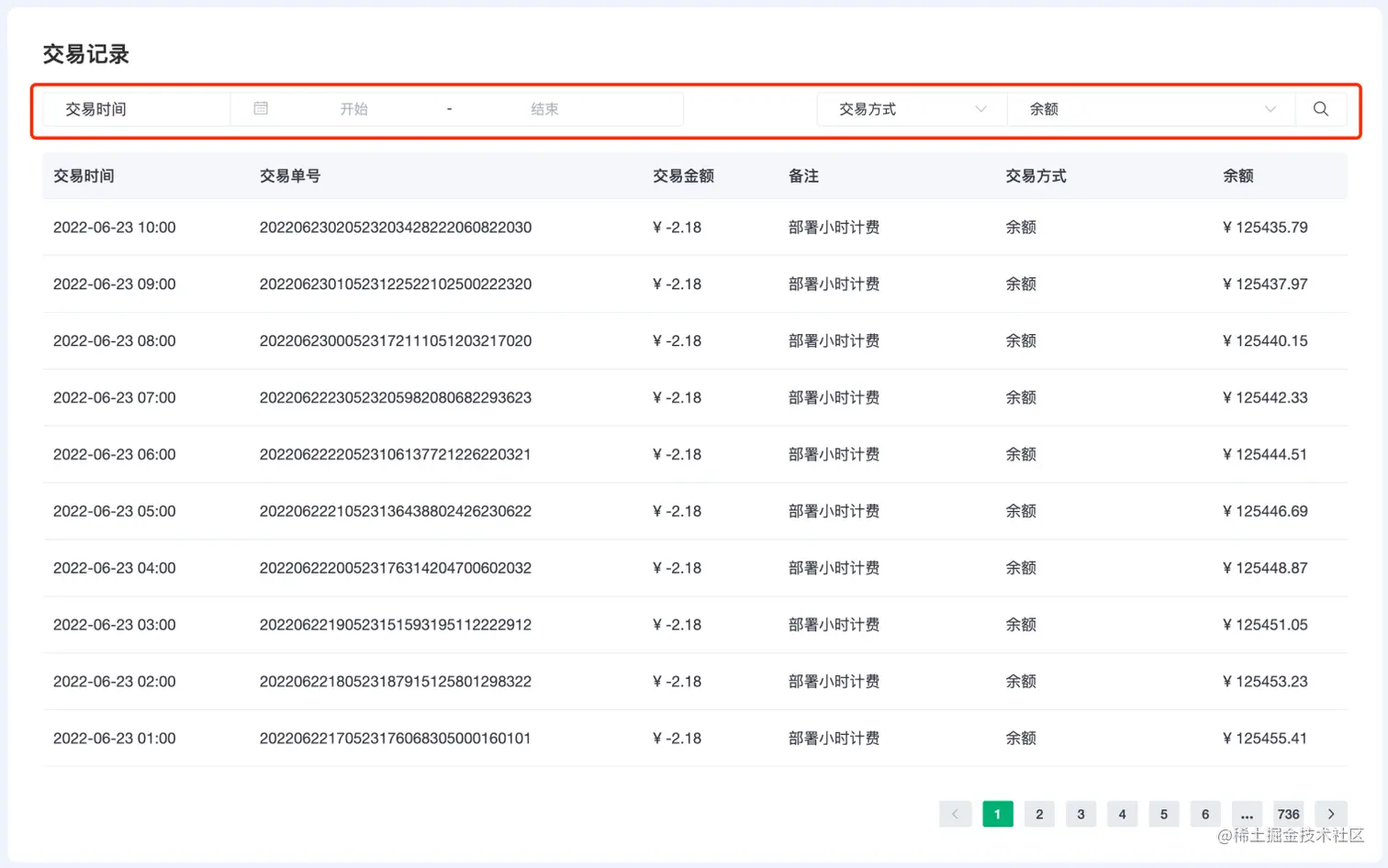
Task: Click the 交易金额 column header
Action: click(684, 175)
